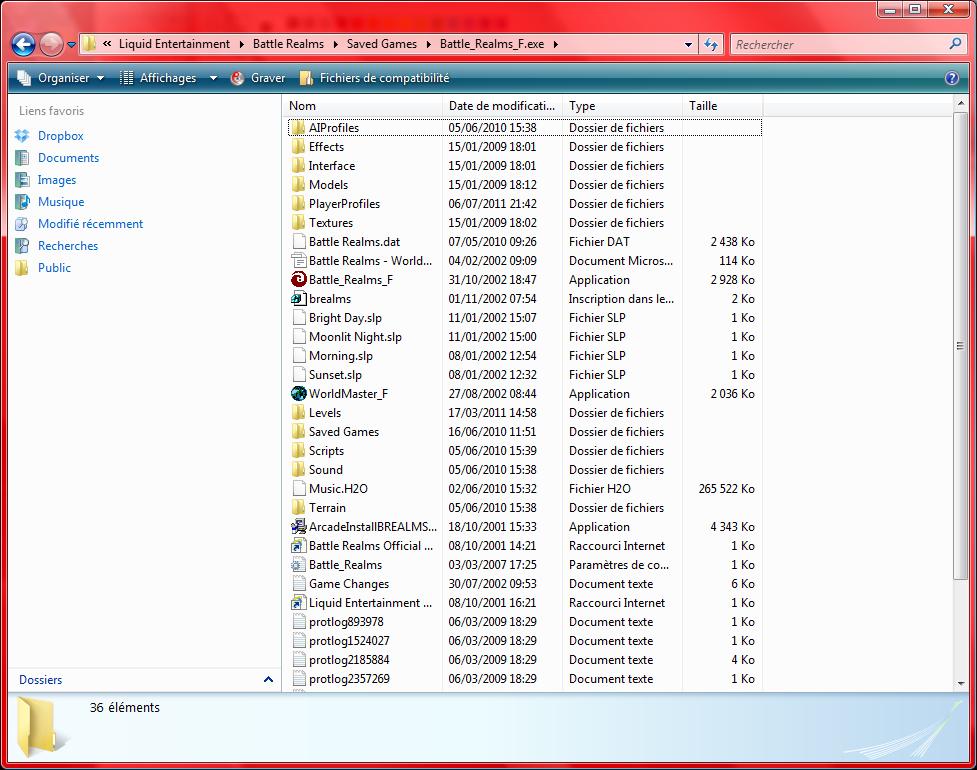Click the Graver toolbar button

point(258,78)
